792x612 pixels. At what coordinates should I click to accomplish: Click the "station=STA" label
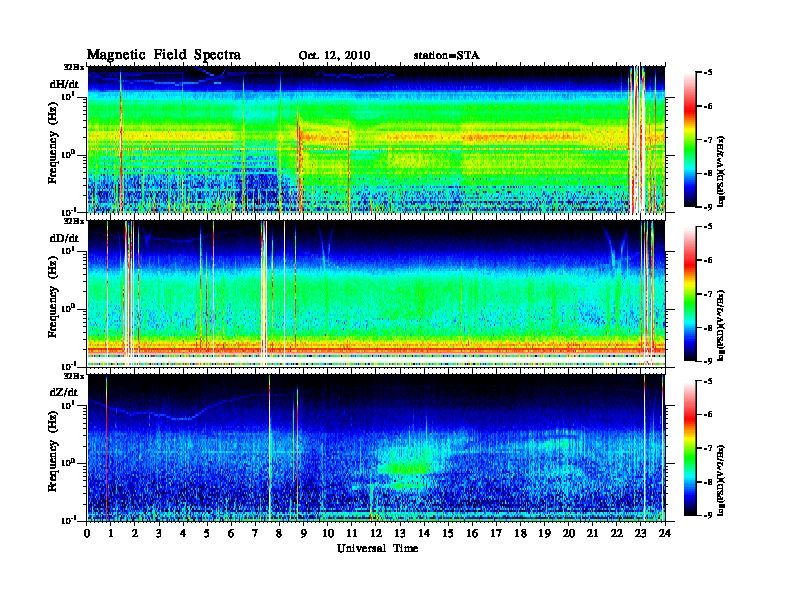[x=447, y=55]
